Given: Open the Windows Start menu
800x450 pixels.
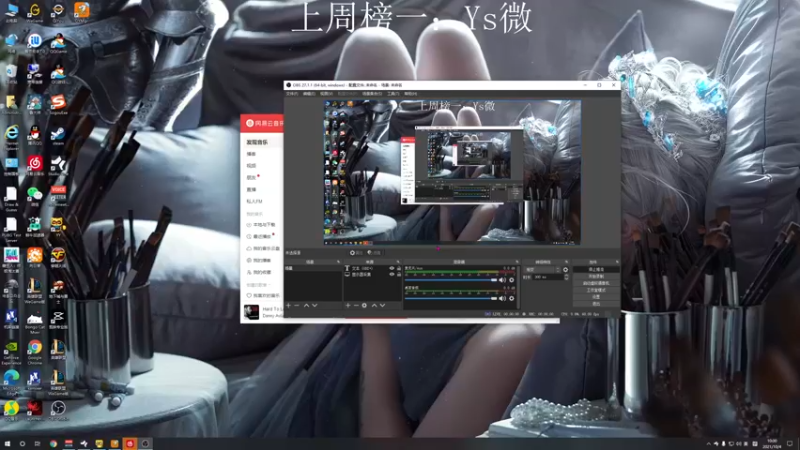Looking at the screenshot, I should click(7, 444).
